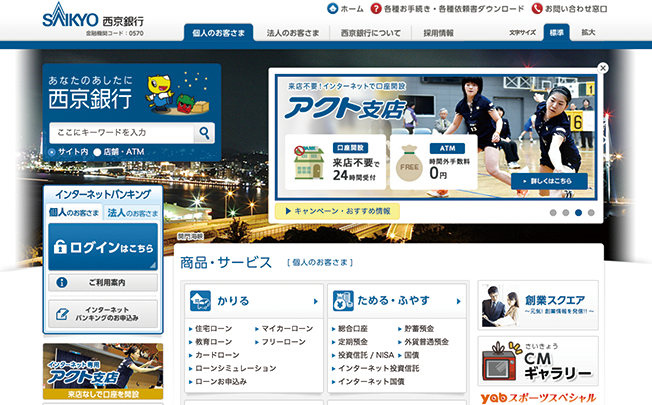The width and height of the screenshot is (652, 405).
Task: Click 詳しくはこちら button on banner
Action: tap(549, 181)
